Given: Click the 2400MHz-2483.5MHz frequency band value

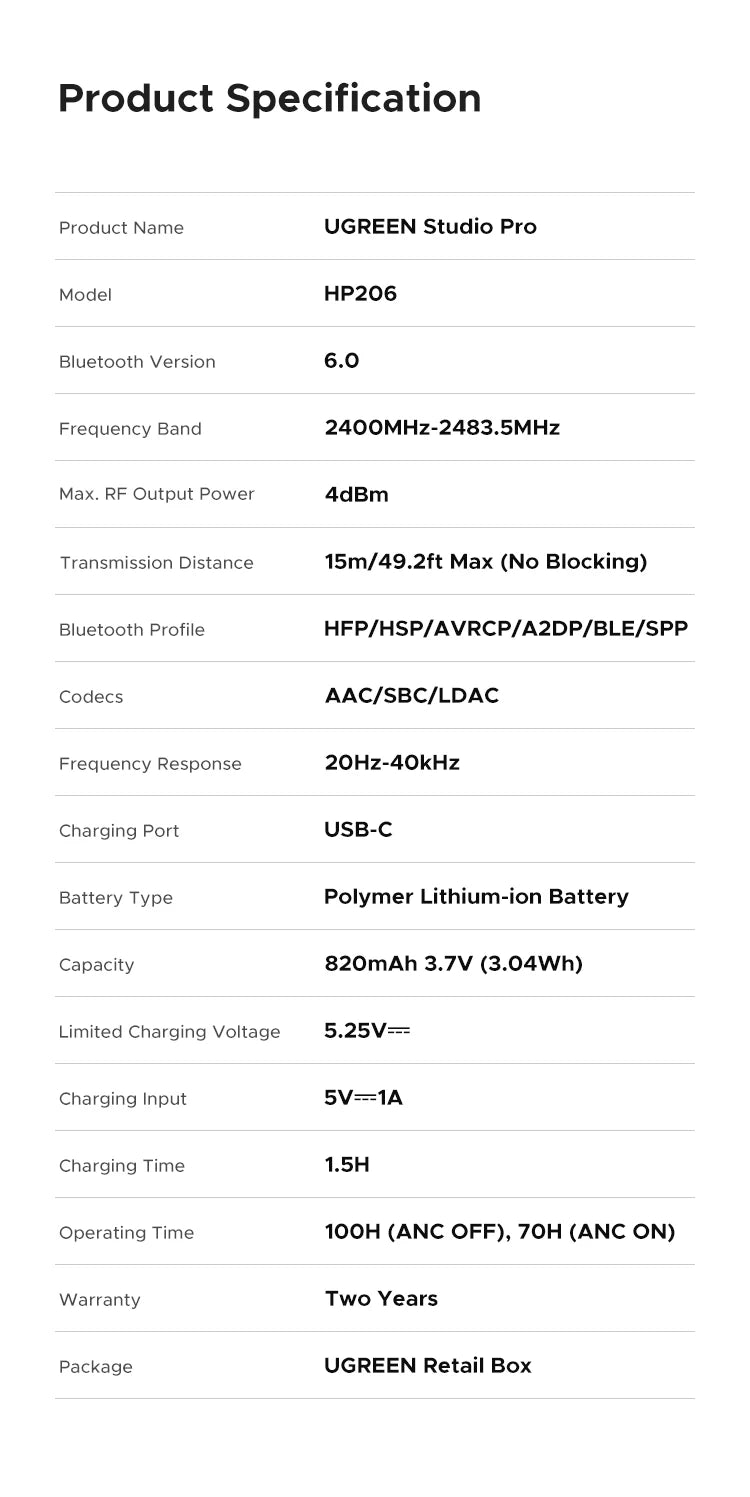Looking at the screenshot, I should pyautogui.click(x=442, y=428).
